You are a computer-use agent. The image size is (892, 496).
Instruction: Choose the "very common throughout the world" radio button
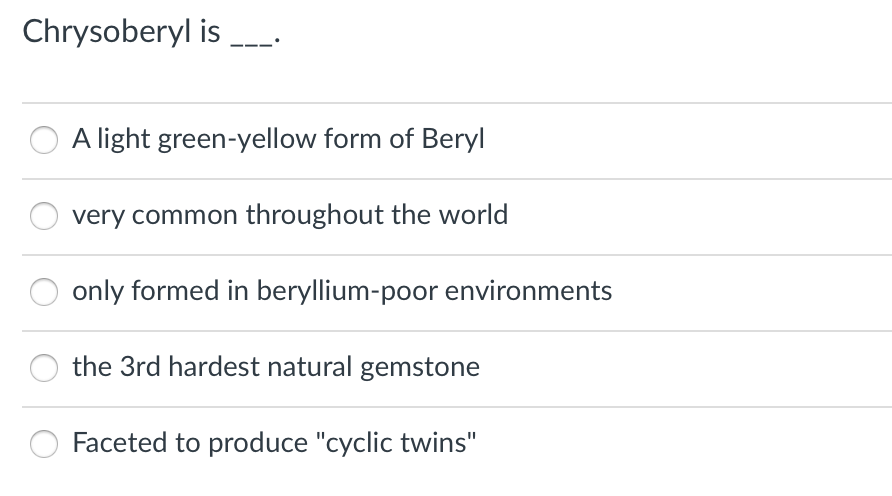tap(46, 216)
